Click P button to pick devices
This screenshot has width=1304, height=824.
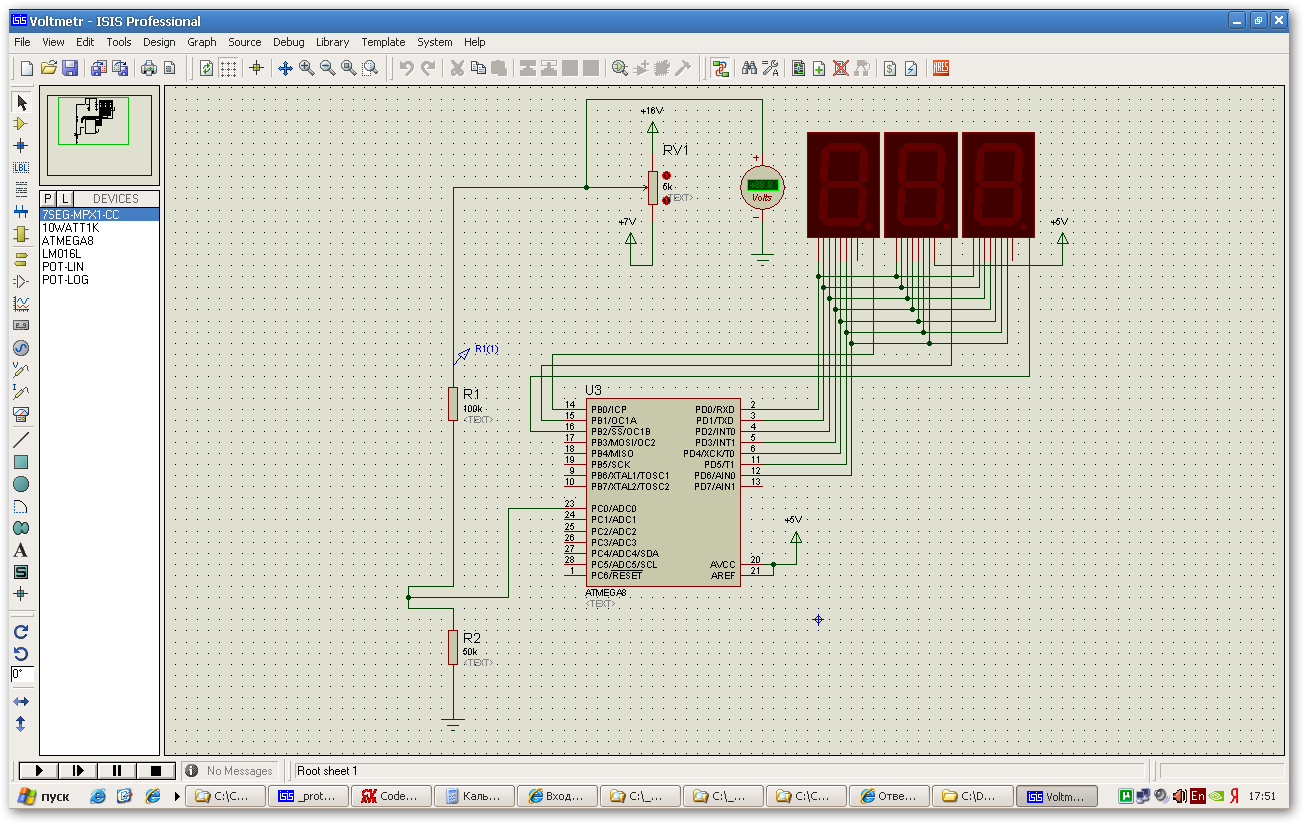(49, 199)
